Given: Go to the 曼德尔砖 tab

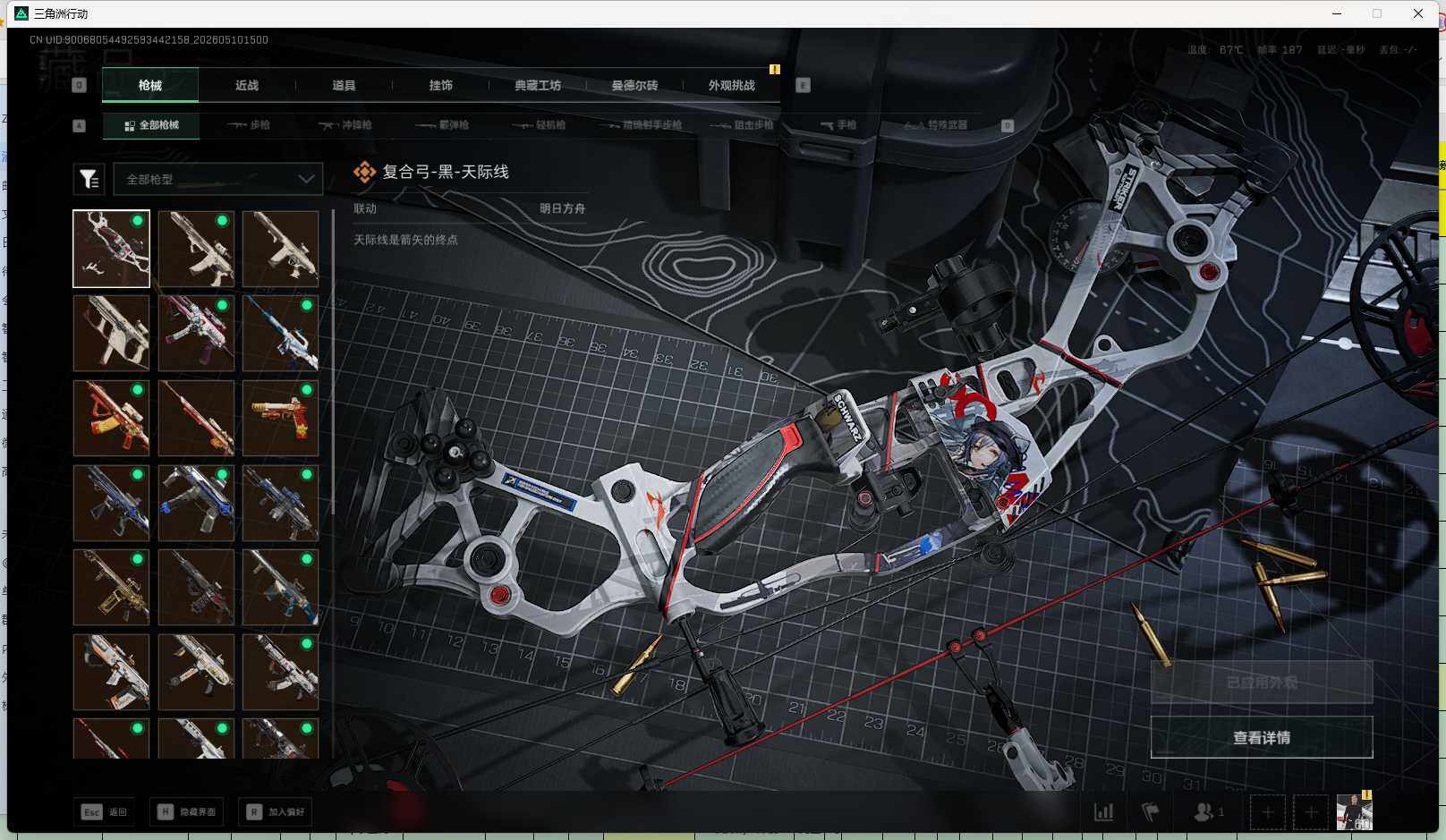Looking at the screenshot, I should click(x=634, y=85).
